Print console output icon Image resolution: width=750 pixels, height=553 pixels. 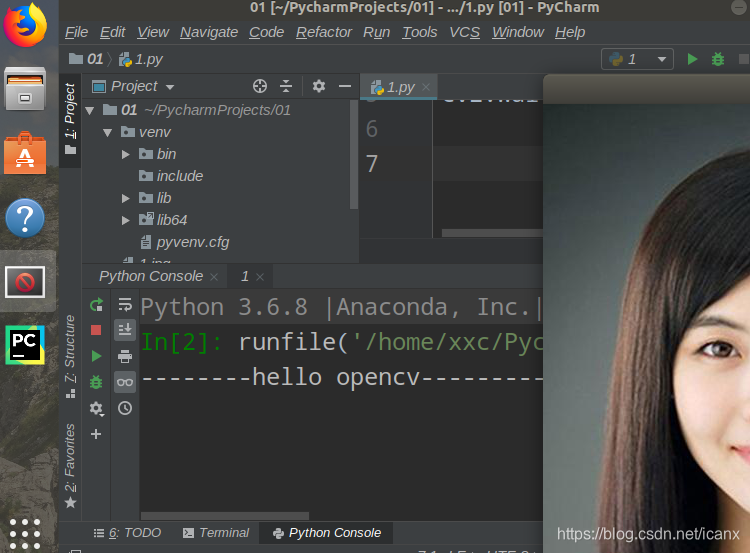125,356
